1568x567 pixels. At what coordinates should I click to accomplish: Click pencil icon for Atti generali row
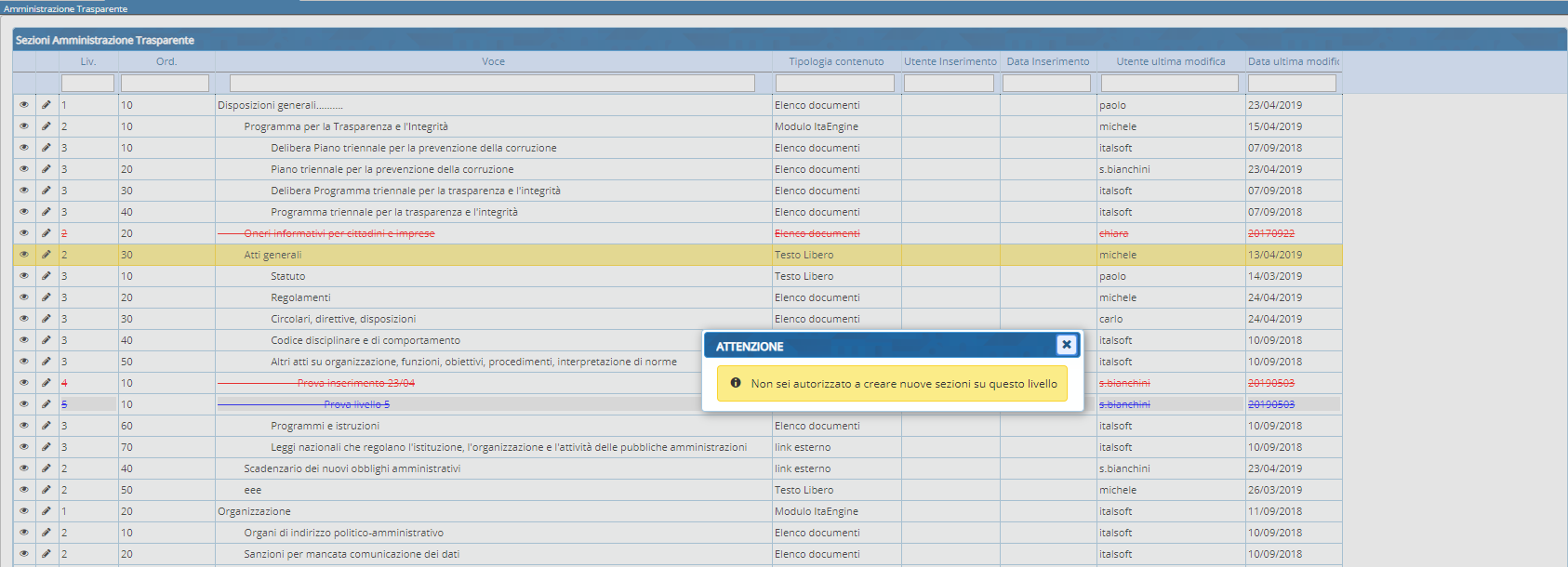click(47, 255)
